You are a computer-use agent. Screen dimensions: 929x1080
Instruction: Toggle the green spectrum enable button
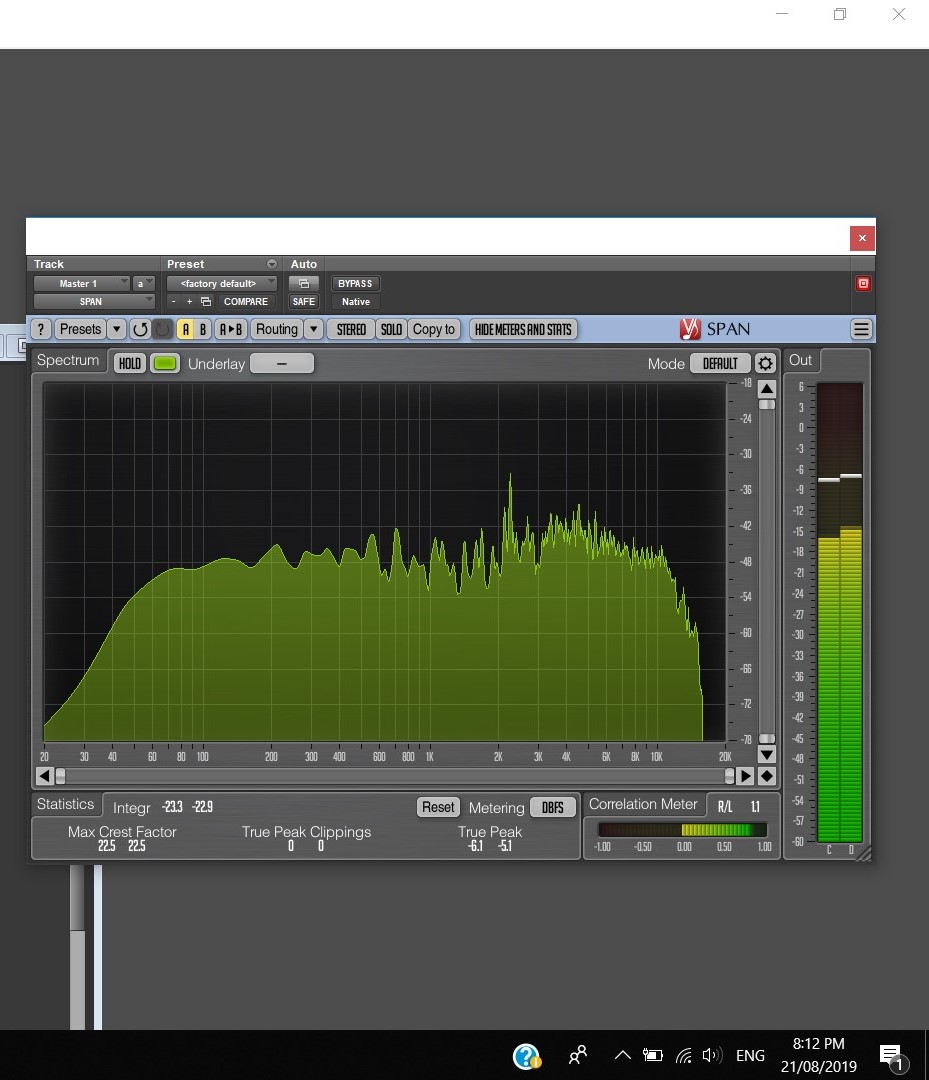(x=164, y=364)
